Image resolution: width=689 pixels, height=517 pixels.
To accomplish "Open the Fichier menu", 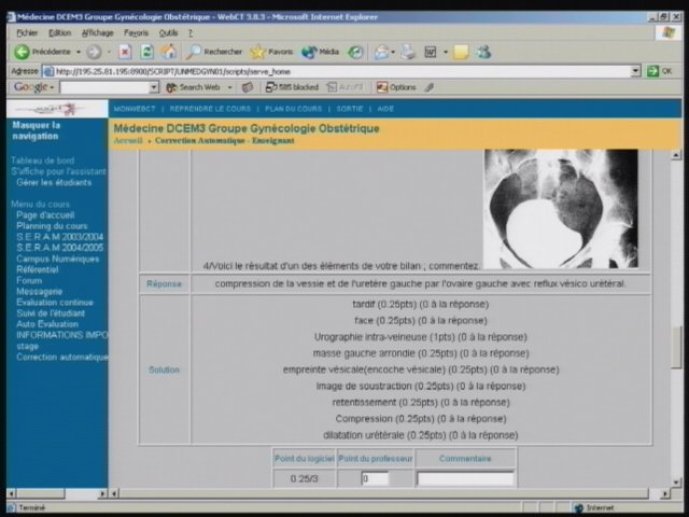I will (27, 33).
